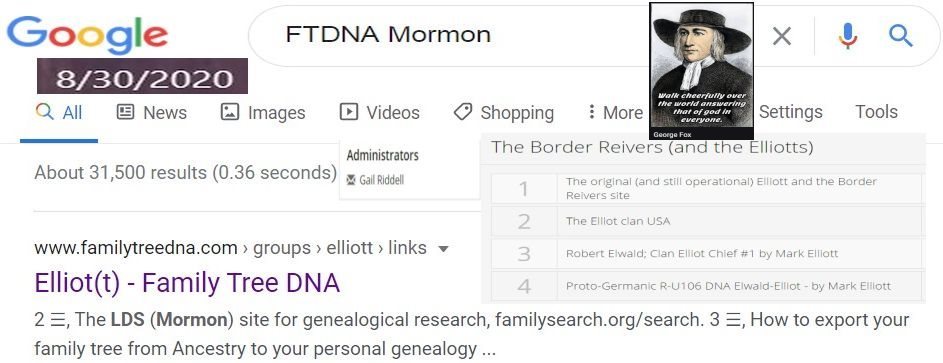Screen dimensions: 943x363
Task: Open The Elliot clan USA link
Action: pyautogui.click(x=618, y=221)
